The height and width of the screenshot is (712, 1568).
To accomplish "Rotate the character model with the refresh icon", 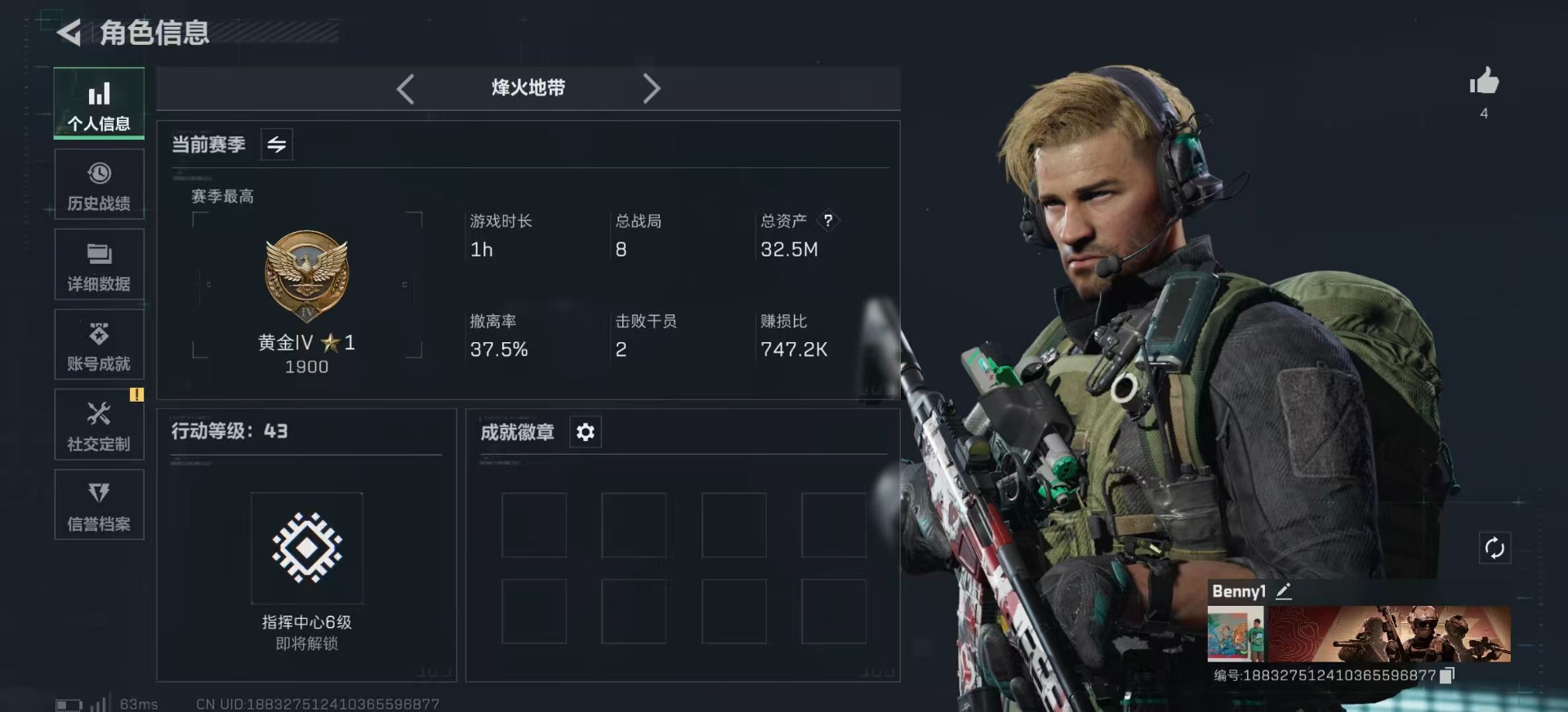I will click(x=1494, y=548).
